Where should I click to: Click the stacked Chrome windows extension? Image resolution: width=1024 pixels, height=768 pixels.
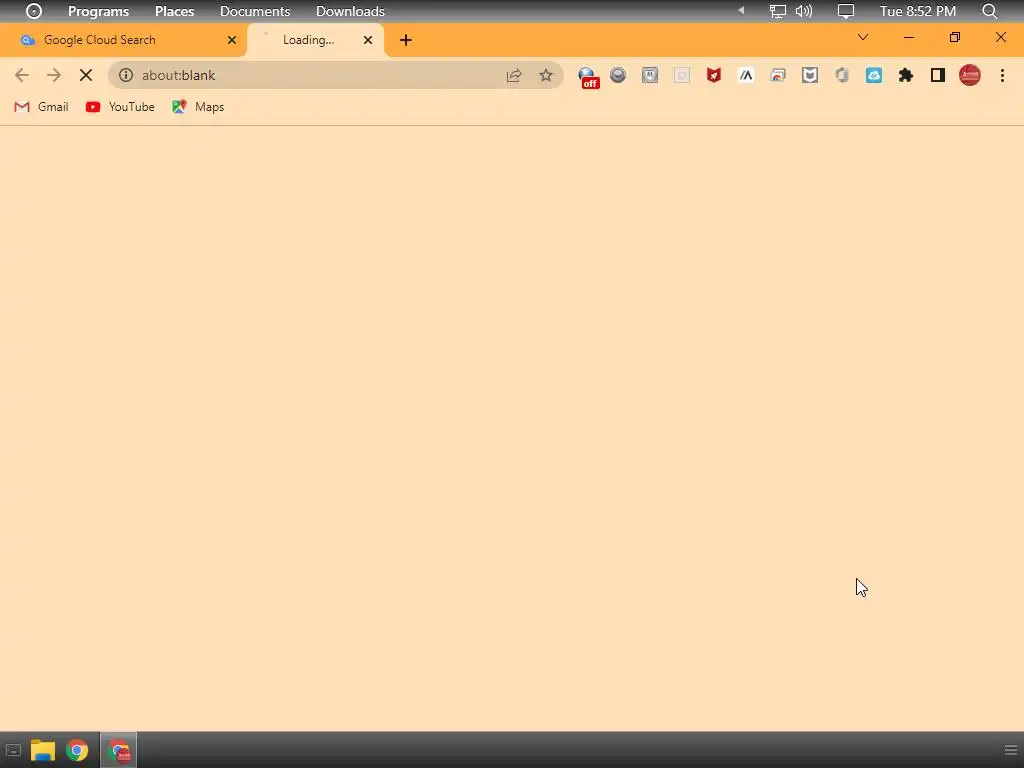click(x=778, y=75)
